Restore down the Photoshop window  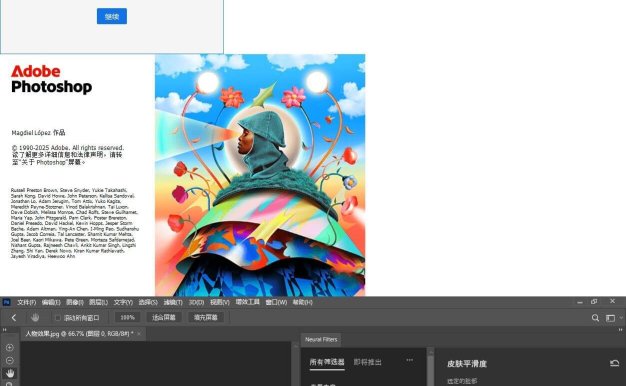coord(594,302)
